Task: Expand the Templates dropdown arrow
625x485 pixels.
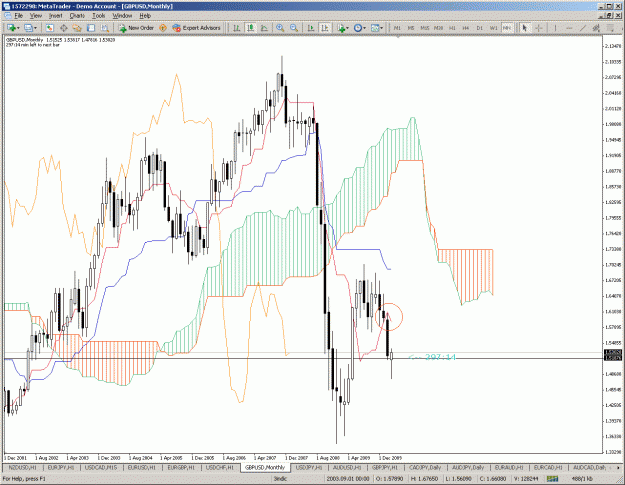Action: [x=382, y=28]
